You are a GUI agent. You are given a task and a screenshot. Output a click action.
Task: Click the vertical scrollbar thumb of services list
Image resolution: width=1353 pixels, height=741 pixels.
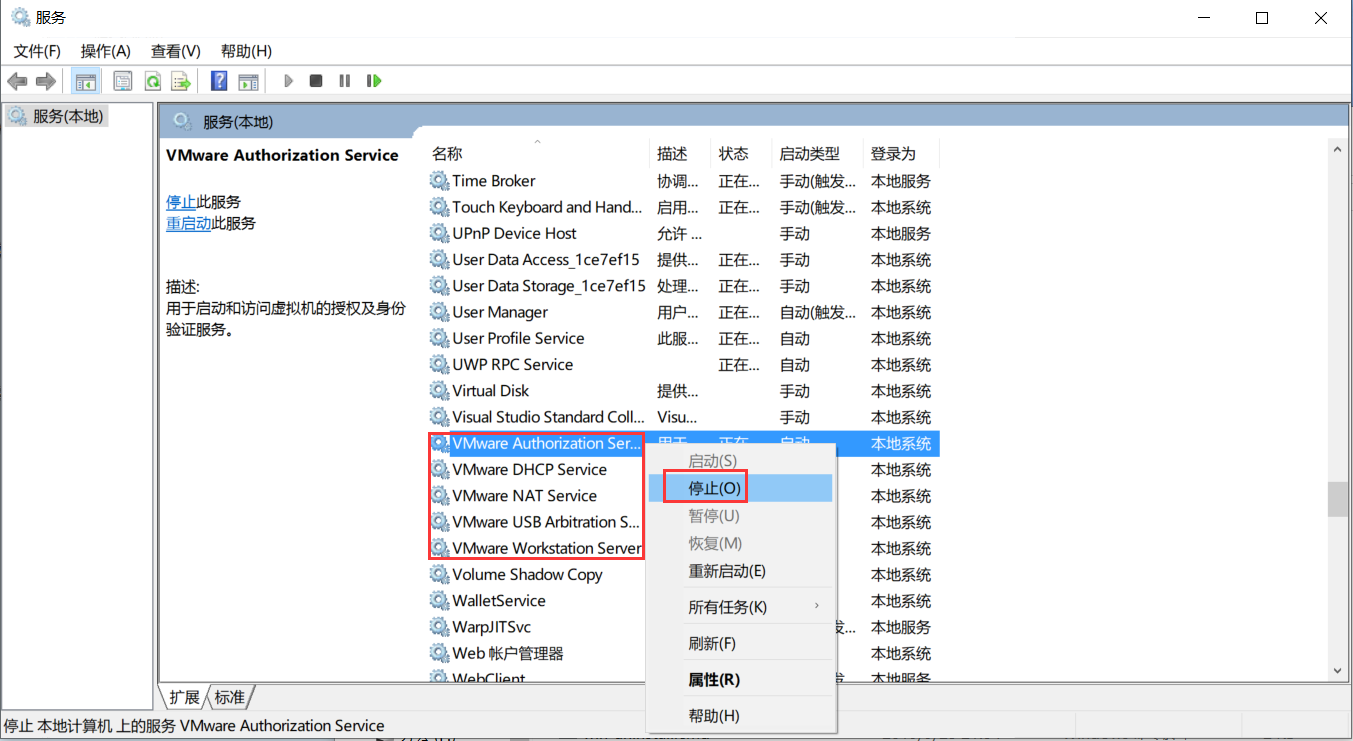point(1338,499)
